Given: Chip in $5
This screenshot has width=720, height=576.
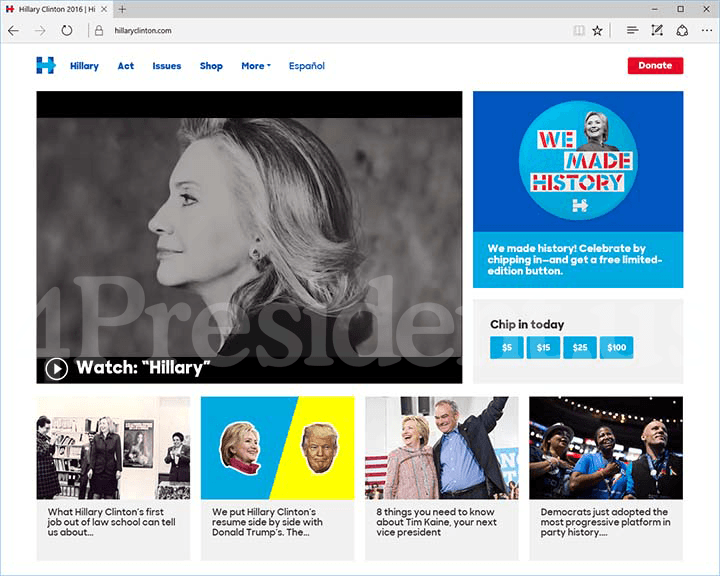Looking at the screenshot, I should (506, 347).
